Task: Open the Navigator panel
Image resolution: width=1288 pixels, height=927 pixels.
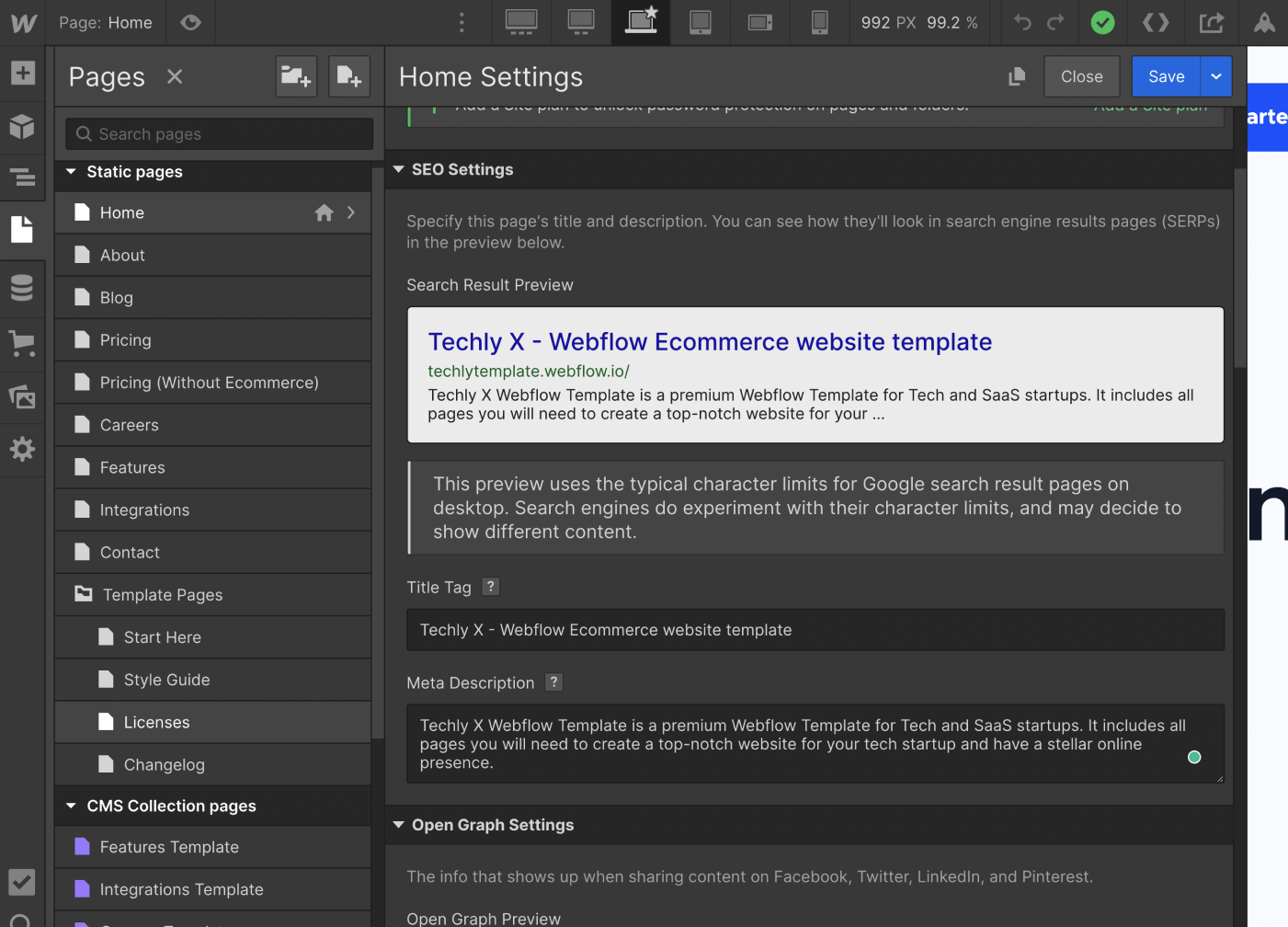Action: click(22, 177)
